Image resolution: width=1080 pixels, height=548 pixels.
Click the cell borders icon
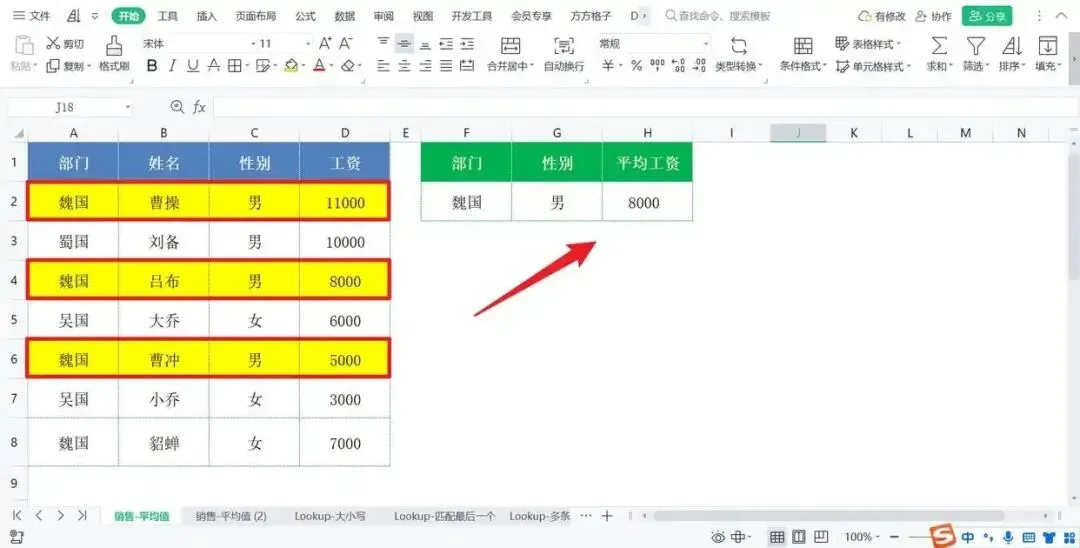pyautogui.click(x=234, y=65)
